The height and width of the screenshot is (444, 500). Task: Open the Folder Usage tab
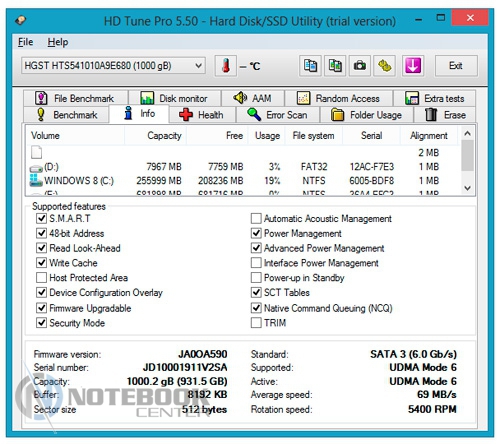point(367,115)
